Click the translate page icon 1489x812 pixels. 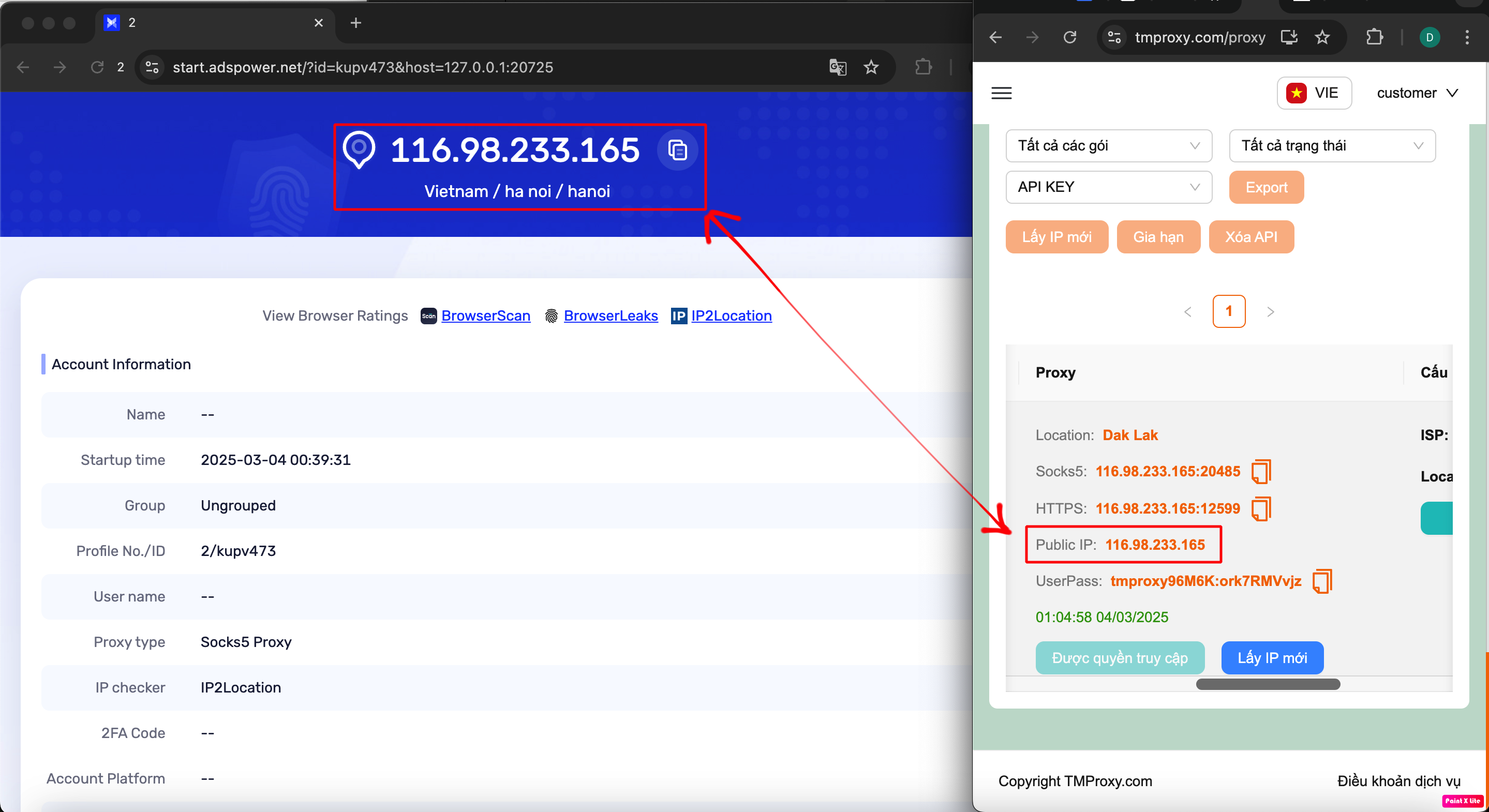click(x=838, y=67)
